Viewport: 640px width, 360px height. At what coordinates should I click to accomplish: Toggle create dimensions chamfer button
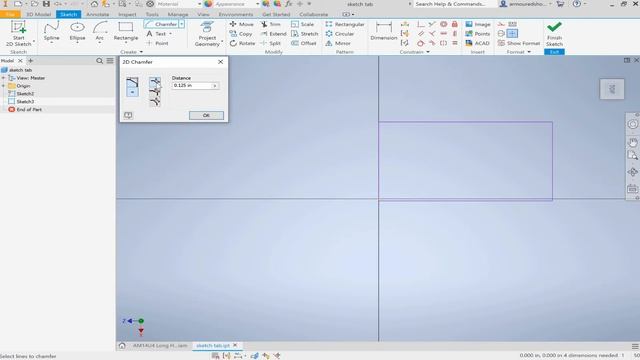pyautogui.click(x=132, y=82)
